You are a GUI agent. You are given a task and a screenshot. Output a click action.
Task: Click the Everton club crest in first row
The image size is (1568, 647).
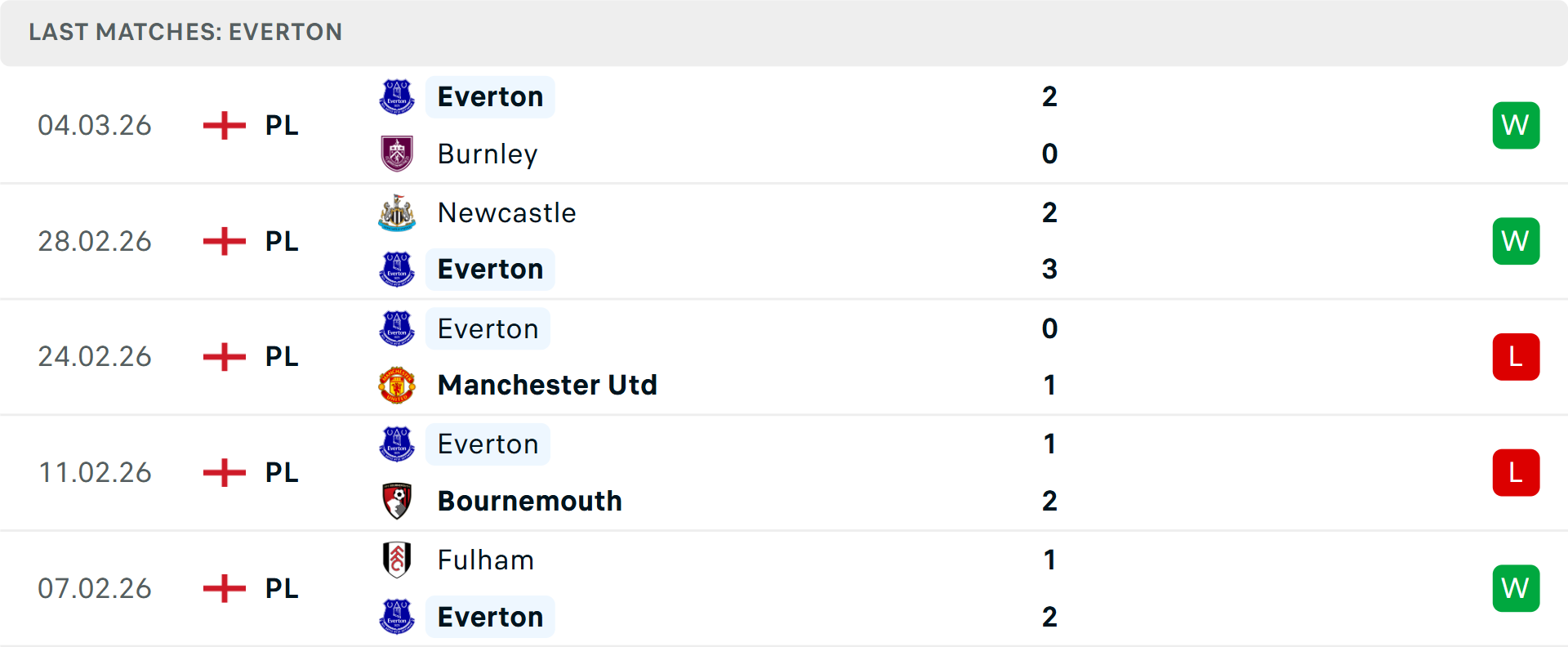click(397, 96)
